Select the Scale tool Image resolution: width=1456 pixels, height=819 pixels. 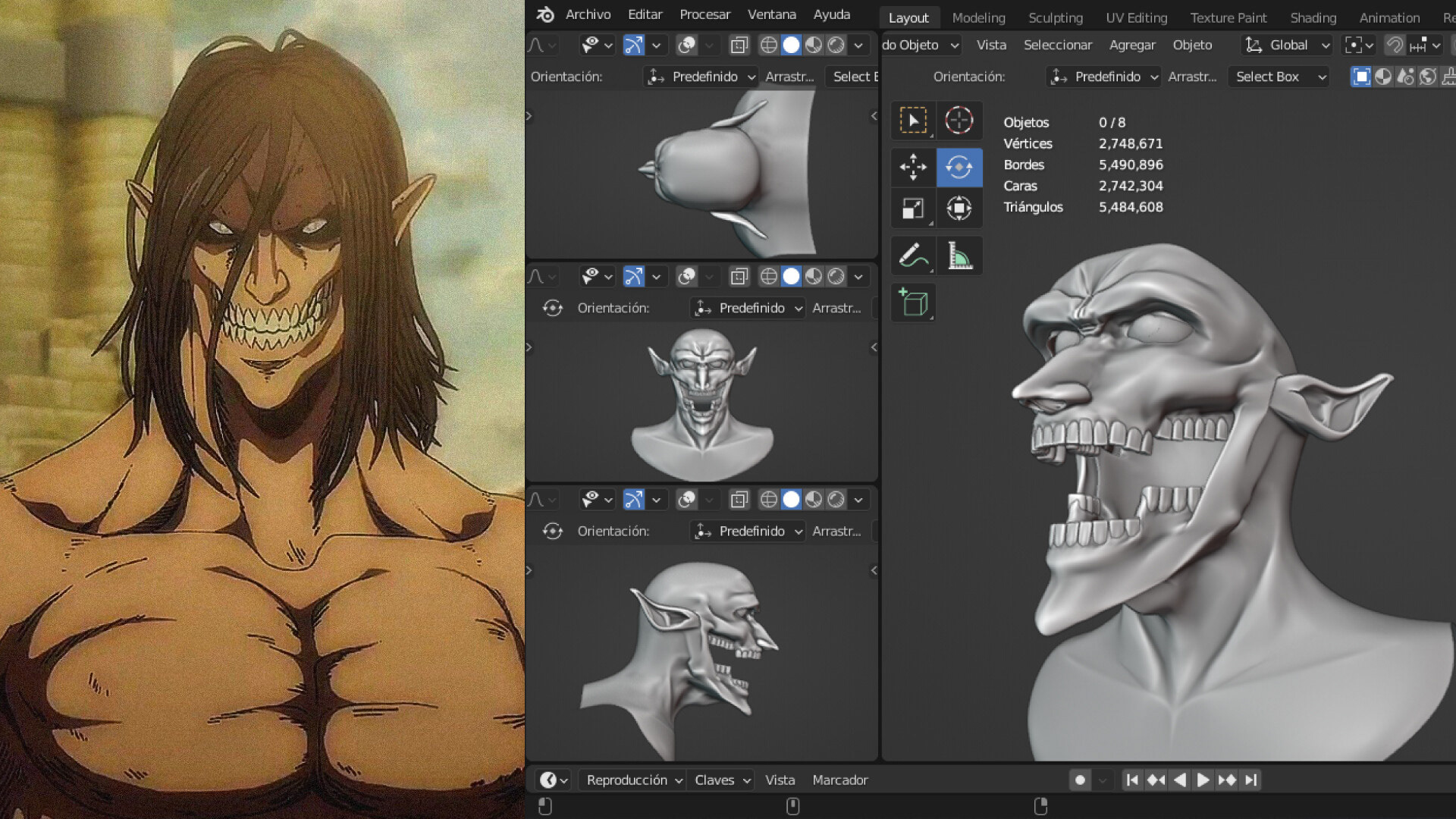[913, 209]
